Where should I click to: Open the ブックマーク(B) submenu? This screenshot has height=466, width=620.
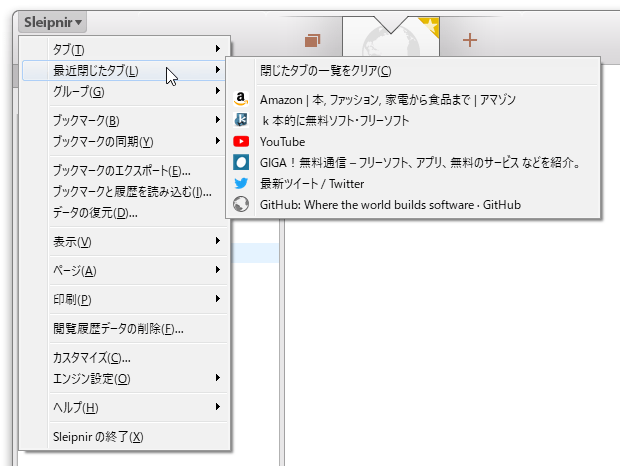tap(125, 120)
